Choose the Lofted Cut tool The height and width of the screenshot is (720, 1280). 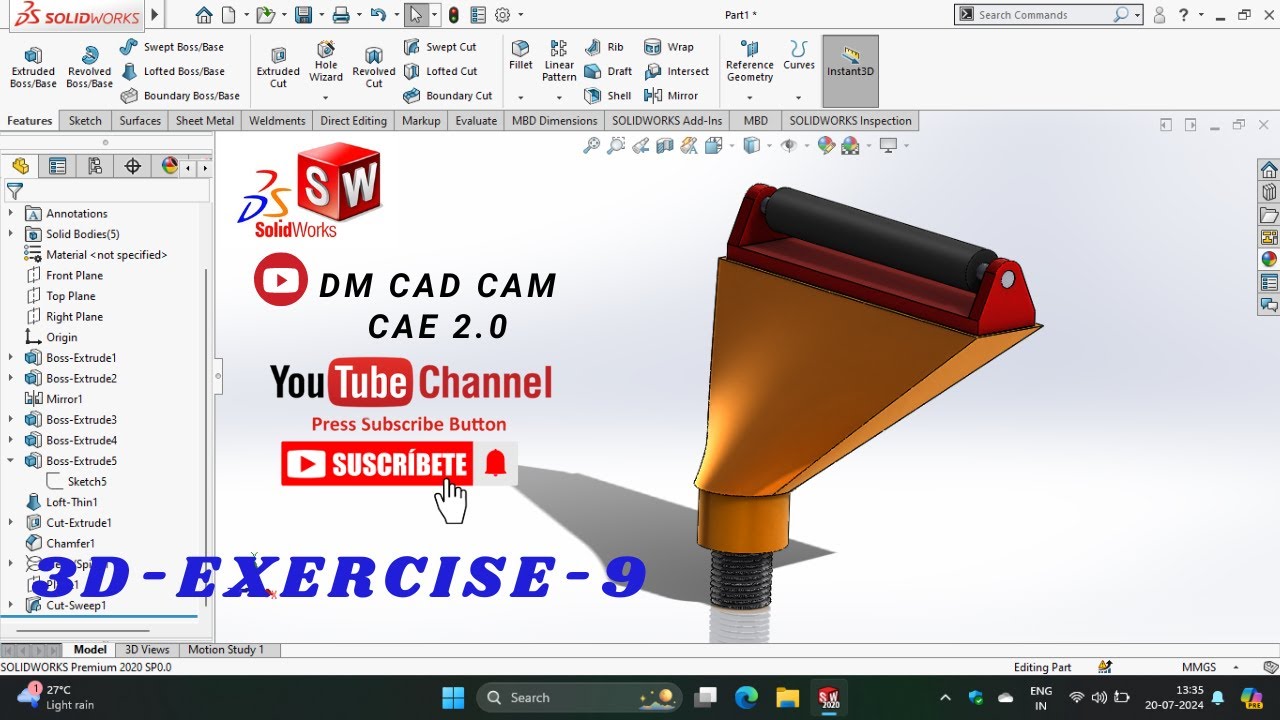[x=440, y=71]
